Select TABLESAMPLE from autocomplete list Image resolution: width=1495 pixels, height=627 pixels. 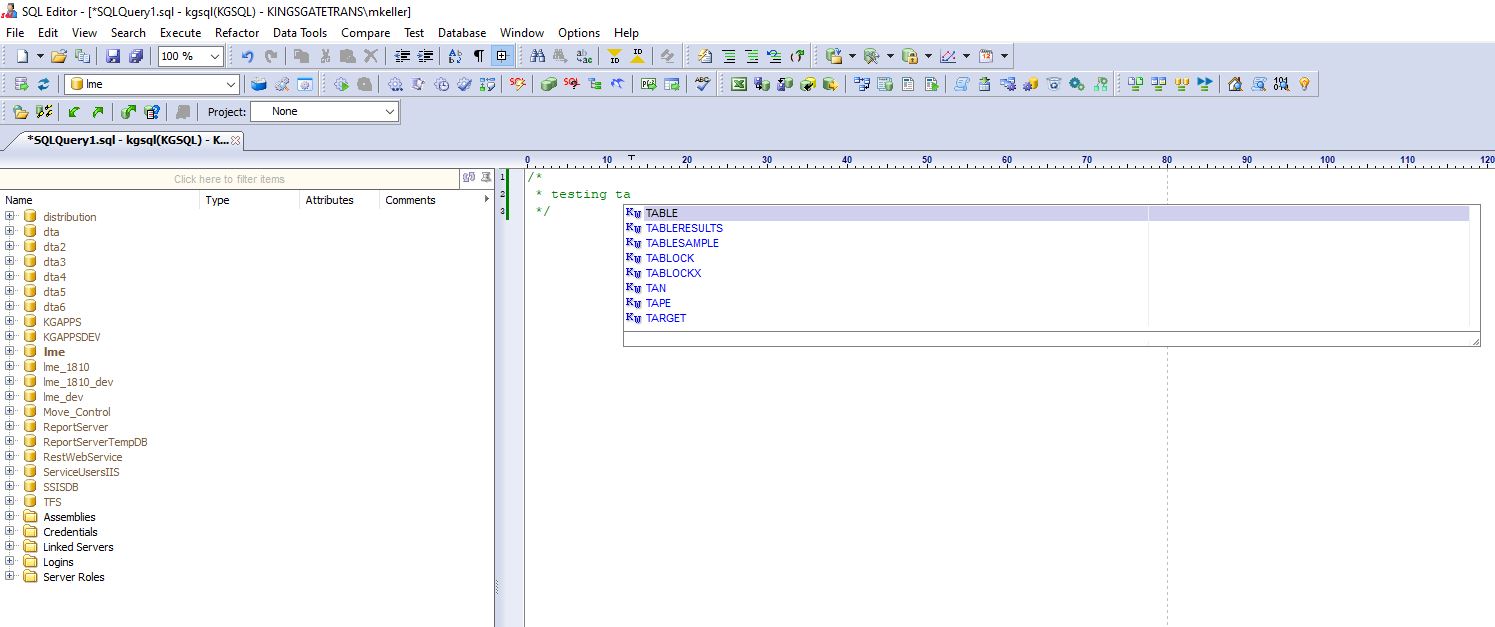[x=682, y=243]
